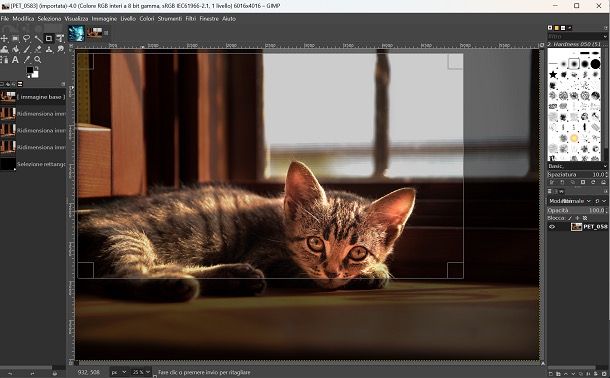Select the Smudge tool
The width and height of the screenshot is (610, 378).
click(x=60, y=49)
